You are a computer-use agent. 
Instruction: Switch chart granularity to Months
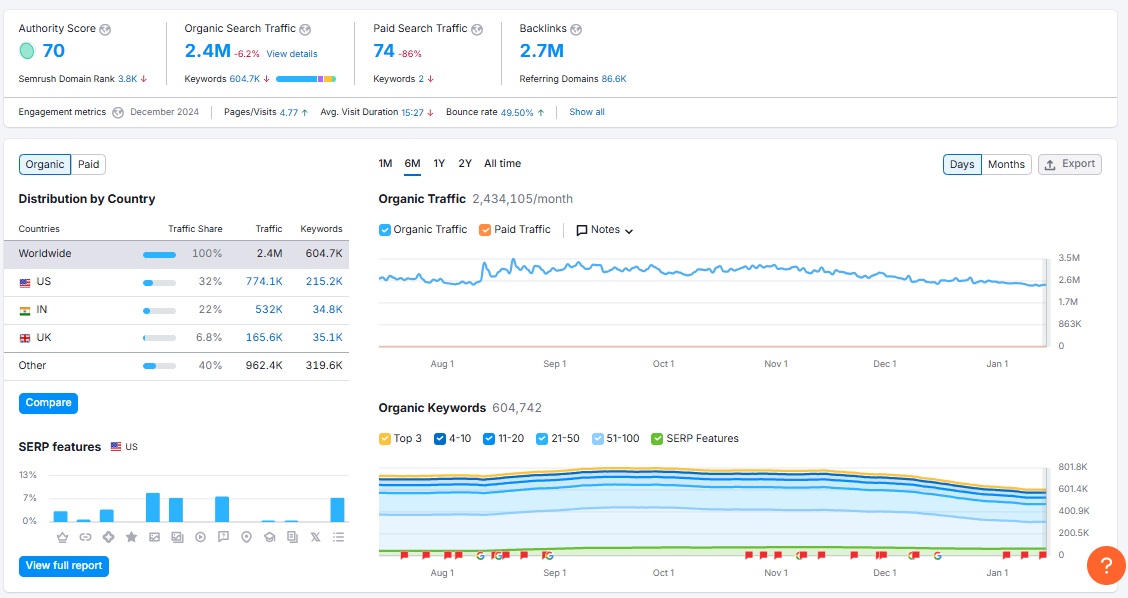click(x=1006, y=165)
